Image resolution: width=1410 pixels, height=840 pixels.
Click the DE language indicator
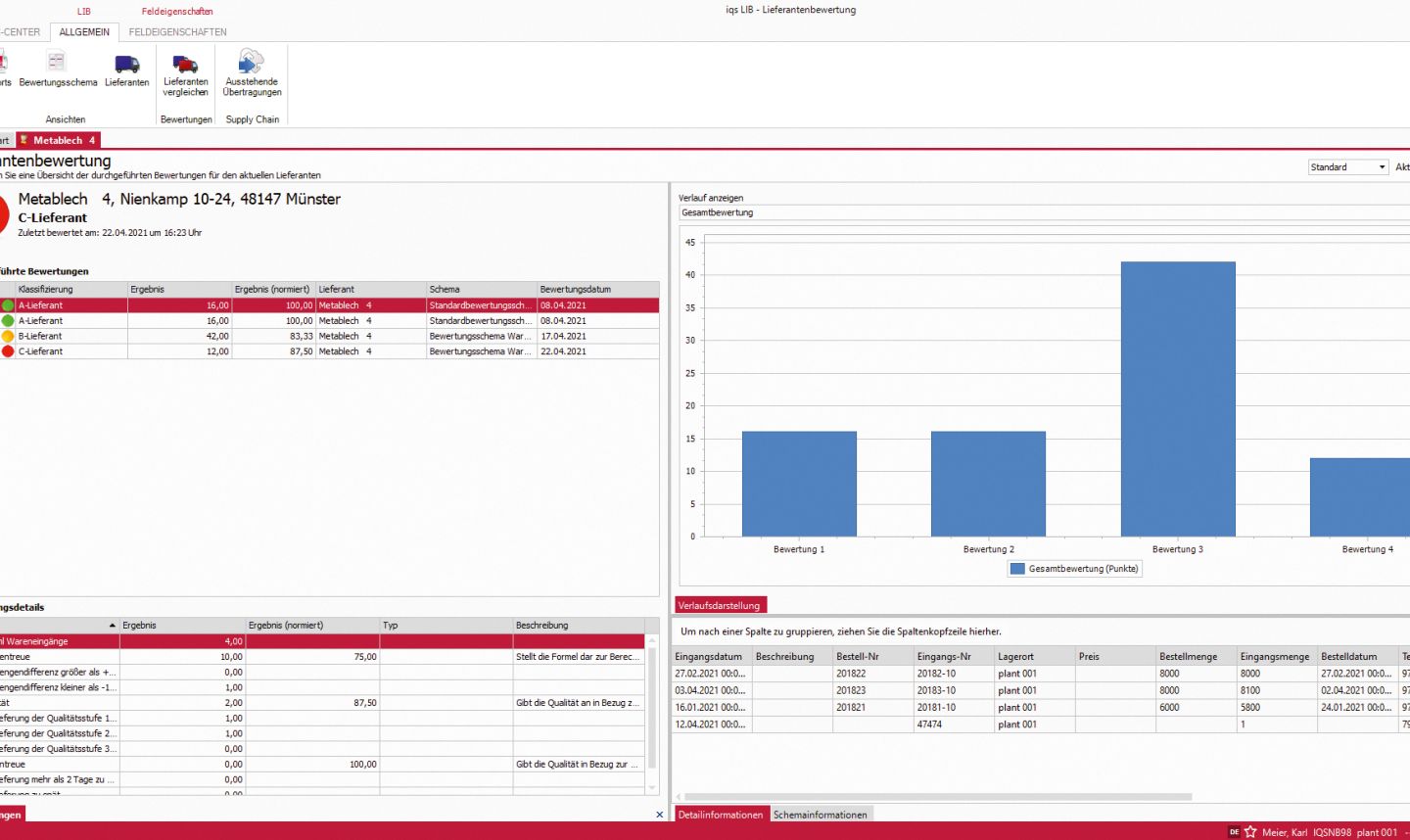(x=1234, y=832)
